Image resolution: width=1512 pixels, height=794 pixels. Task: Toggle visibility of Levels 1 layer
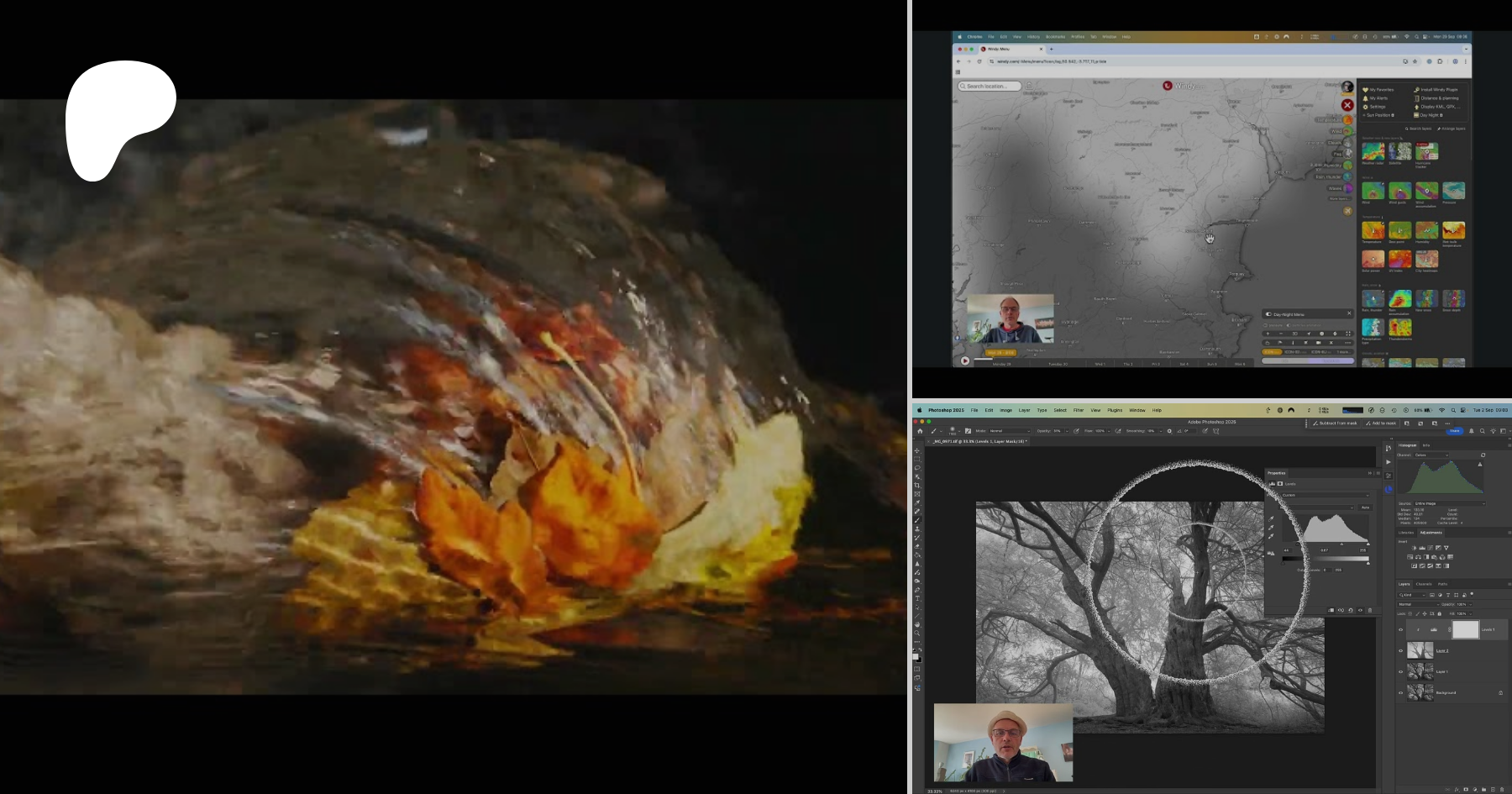1400,630
